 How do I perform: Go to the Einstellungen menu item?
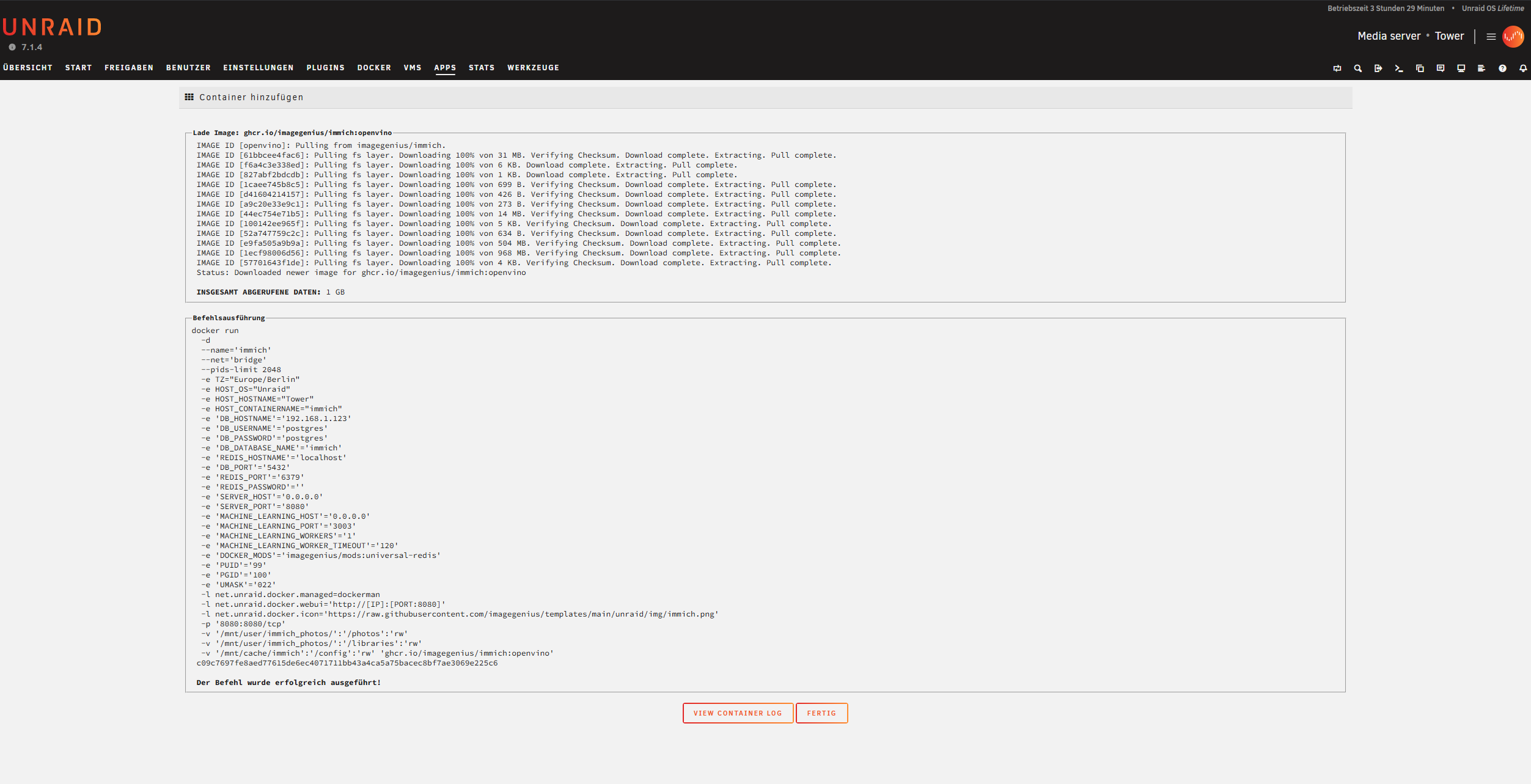coord(258,68)
